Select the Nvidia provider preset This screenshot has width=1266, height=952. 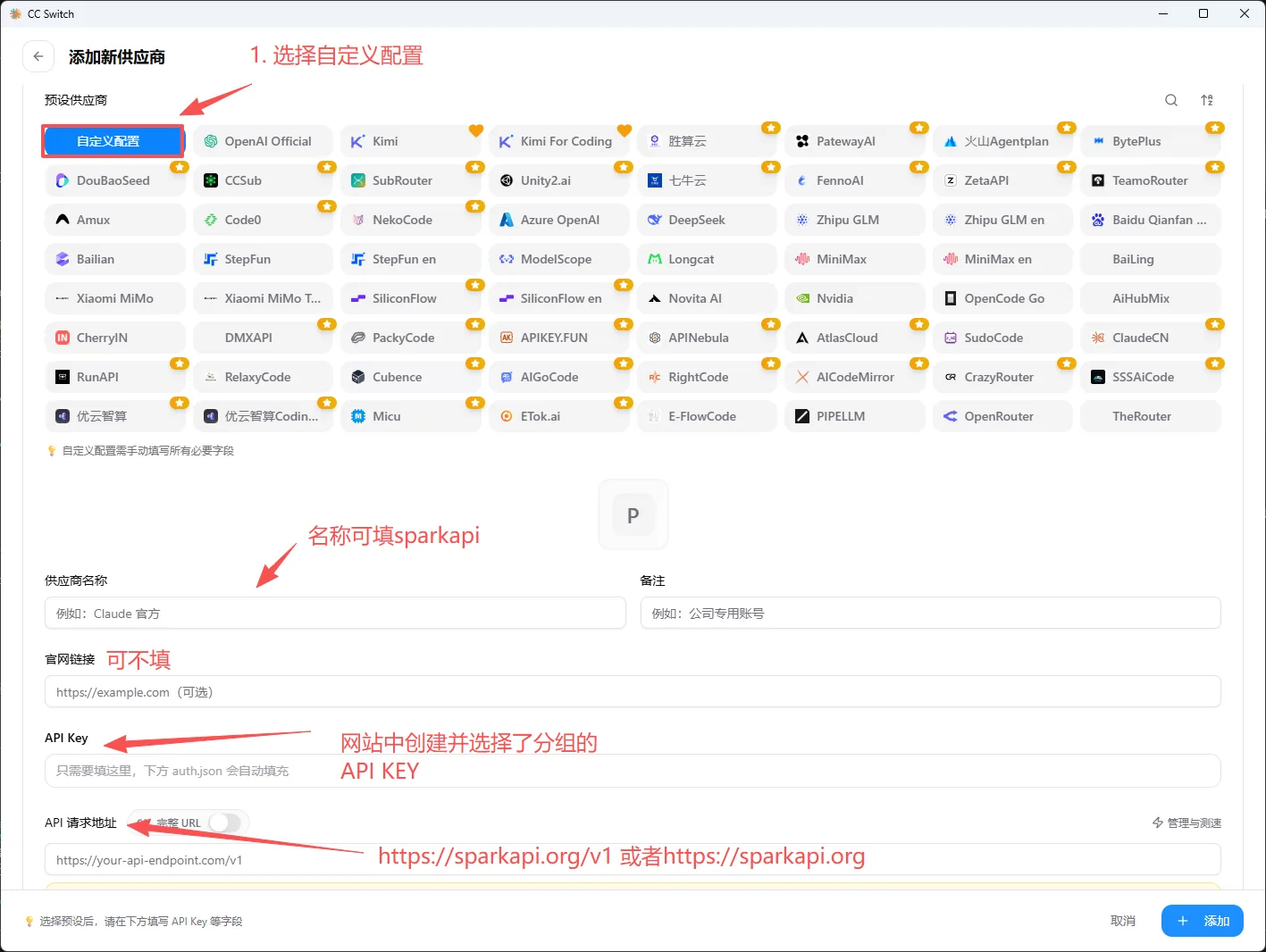click(855, 298)
